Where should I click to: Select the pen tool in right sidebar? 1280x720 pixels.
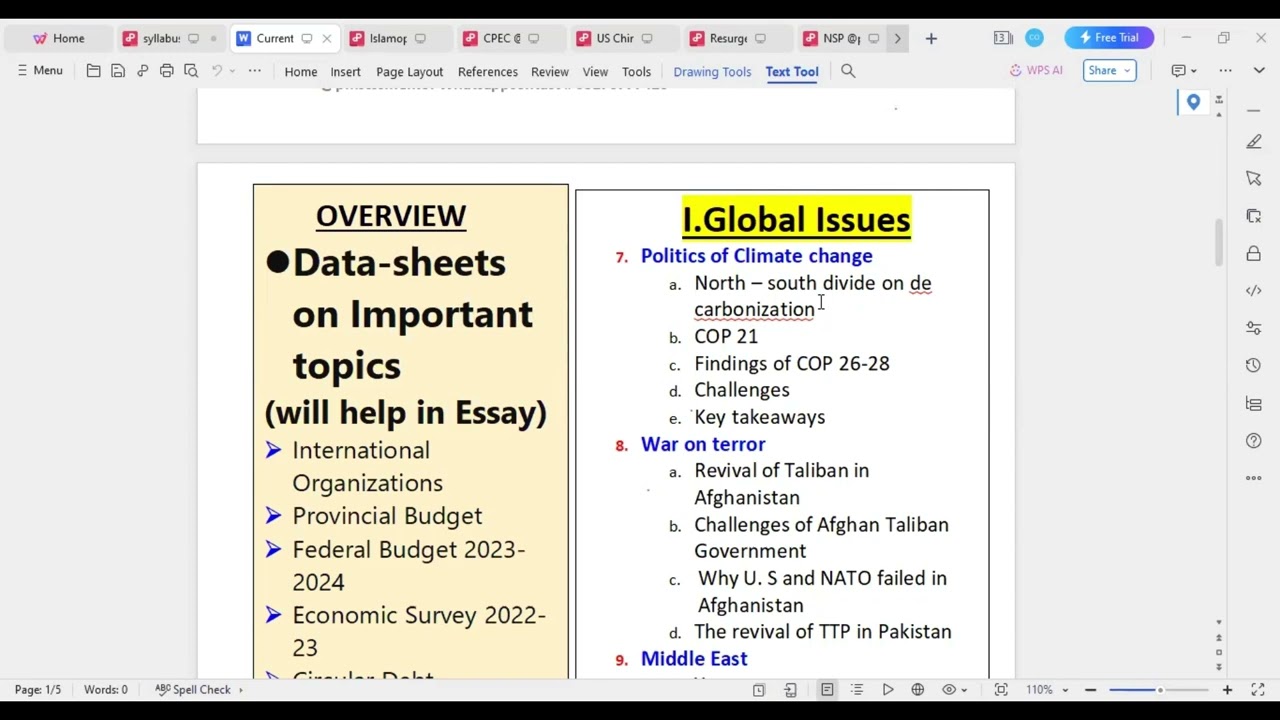(1254, 142)
